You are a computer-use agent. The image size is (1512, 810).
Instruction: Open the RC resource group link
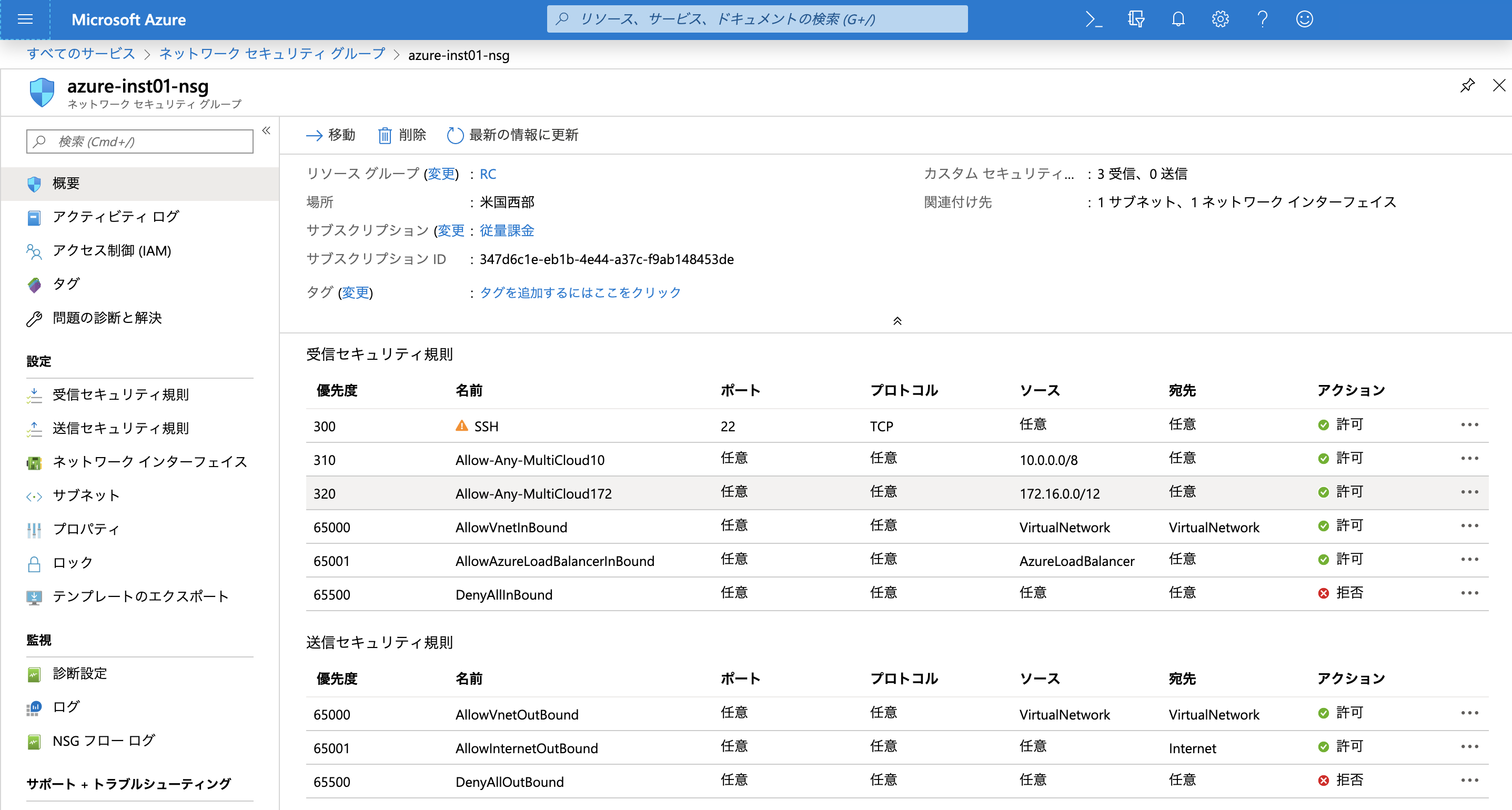click(x=488, y=174)
